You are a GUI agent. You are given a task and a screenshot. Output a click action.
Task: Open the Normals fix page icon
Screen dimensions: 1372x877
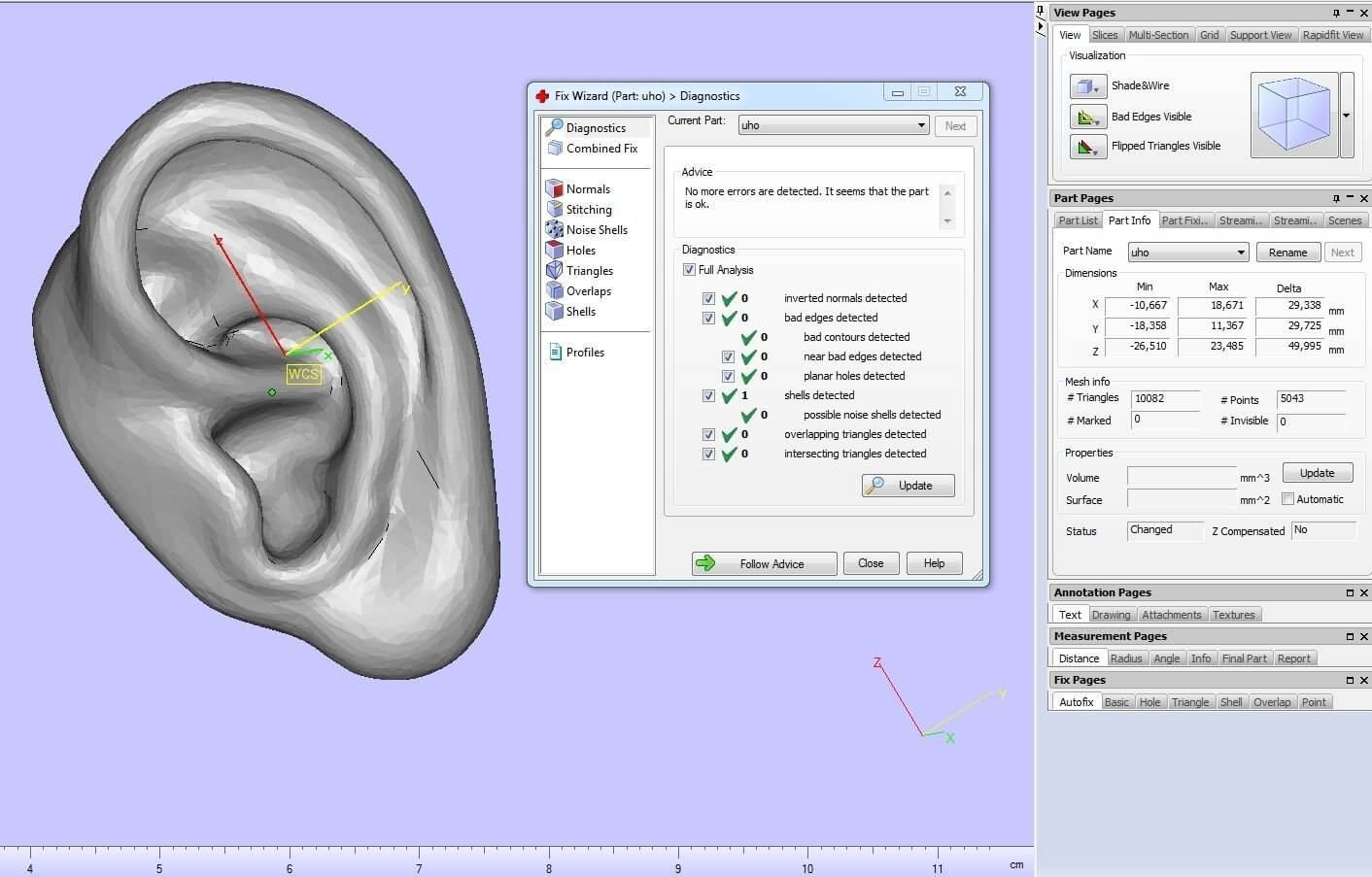[555, 188]
